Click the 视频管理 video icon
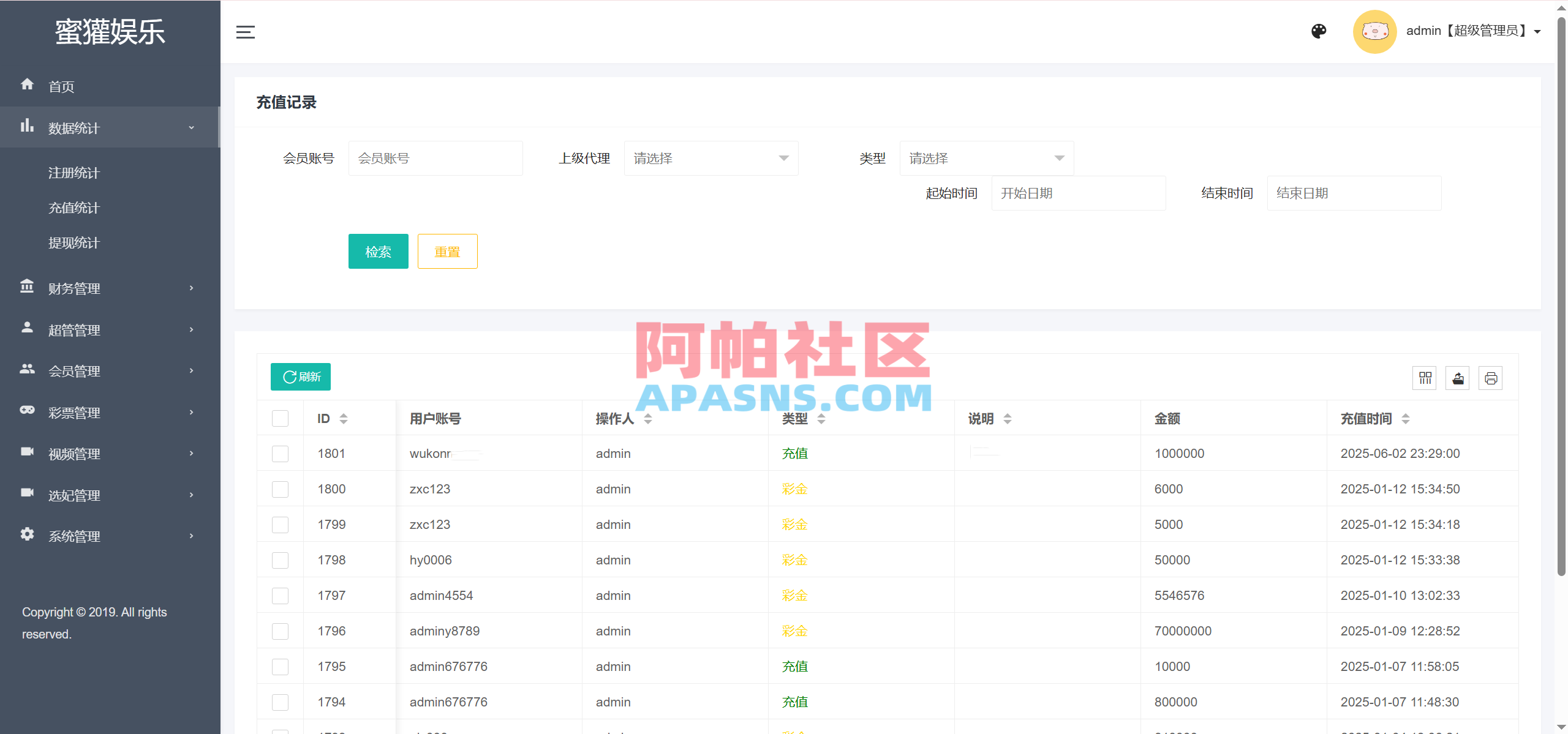 pyautogui.click(x=27, y=453)
